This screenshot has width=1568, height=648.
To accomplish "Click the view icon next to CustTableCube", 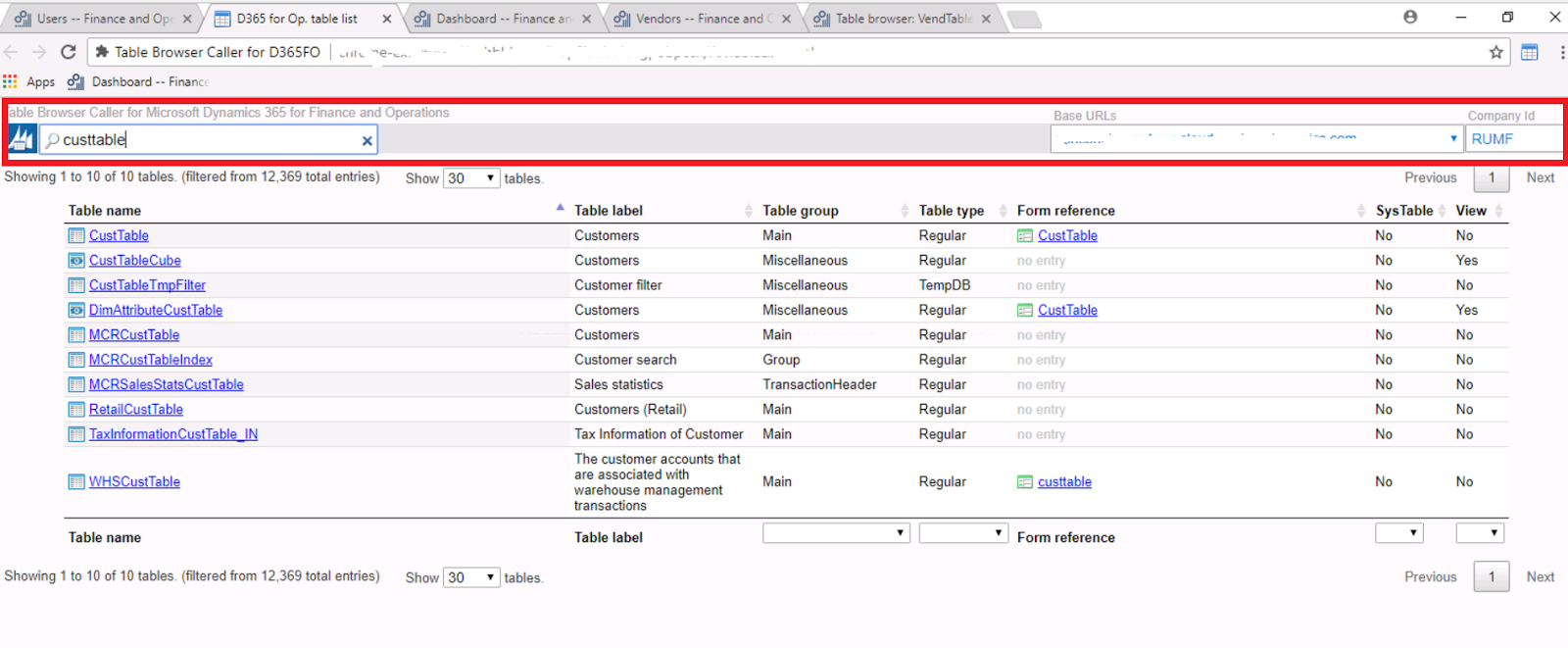I will pyautogui.click(x=76, y=261).
